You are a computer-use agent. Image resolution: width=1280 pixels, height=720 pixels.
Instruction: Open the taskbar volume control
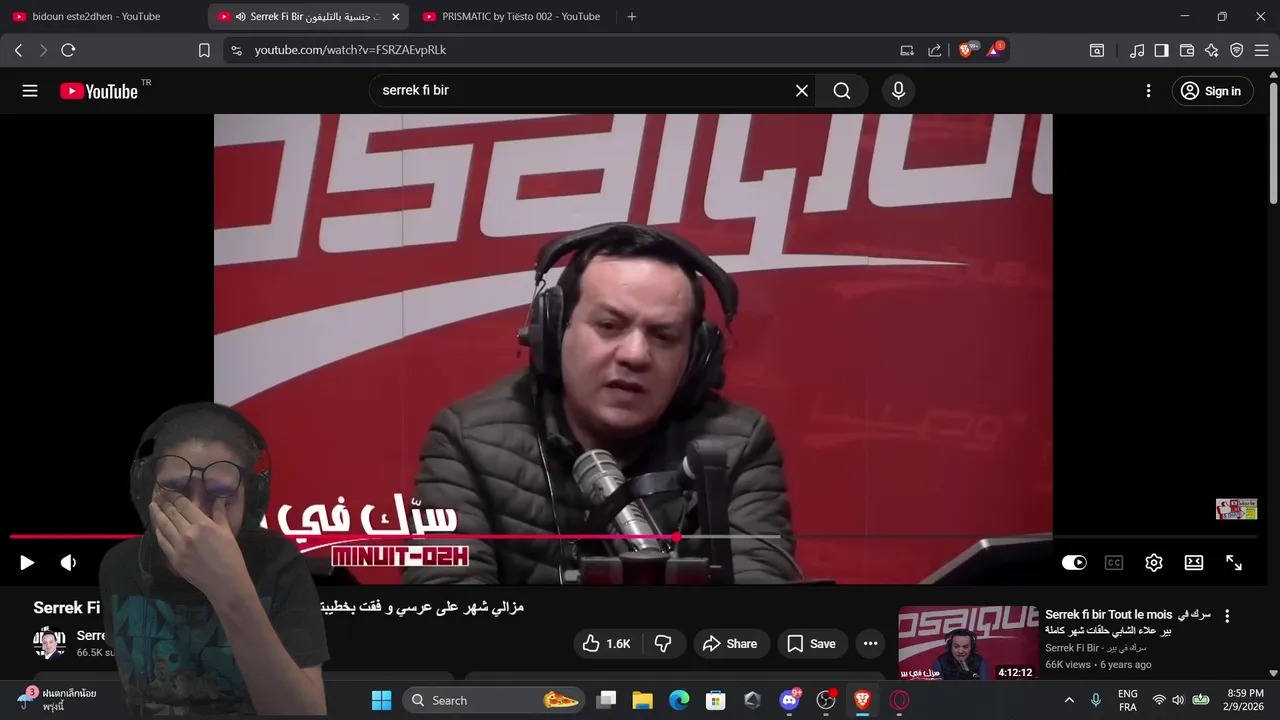pos(1178,700)
